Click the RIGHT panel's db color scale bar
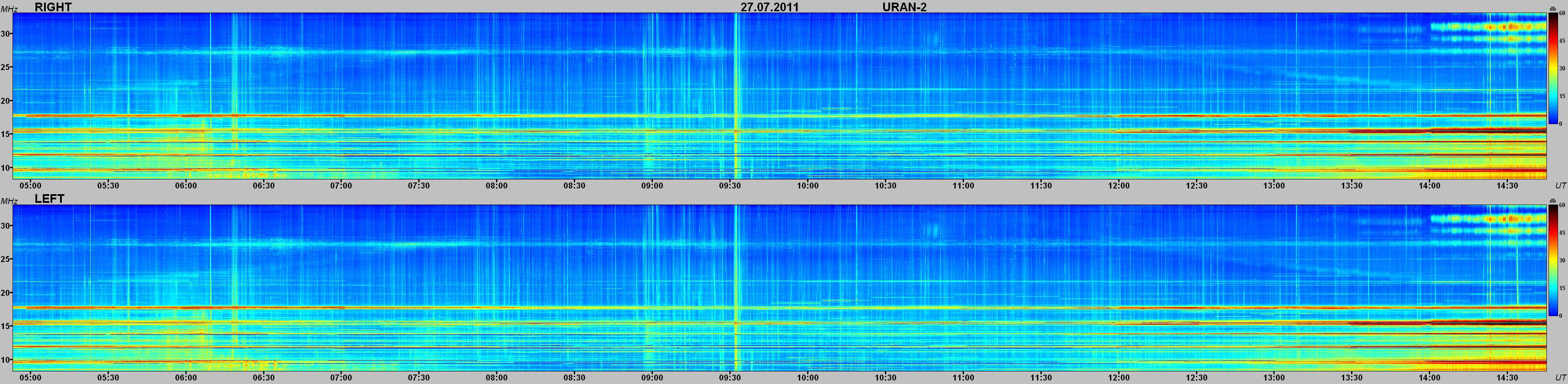This screenshot has height=384, width=1568. (1553, 68)
